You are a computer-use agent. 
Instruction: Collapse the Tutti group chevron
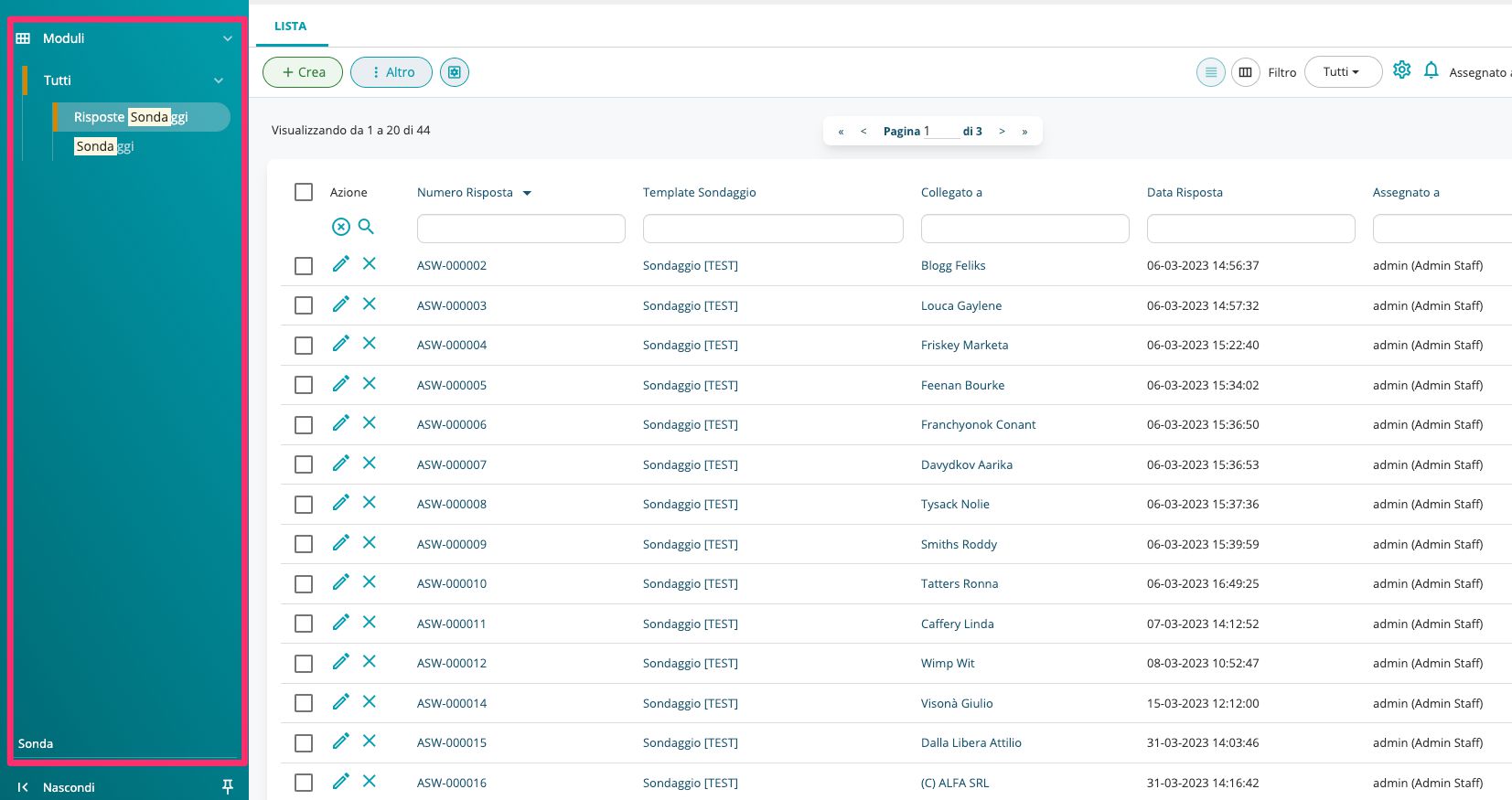click(219, 80)
